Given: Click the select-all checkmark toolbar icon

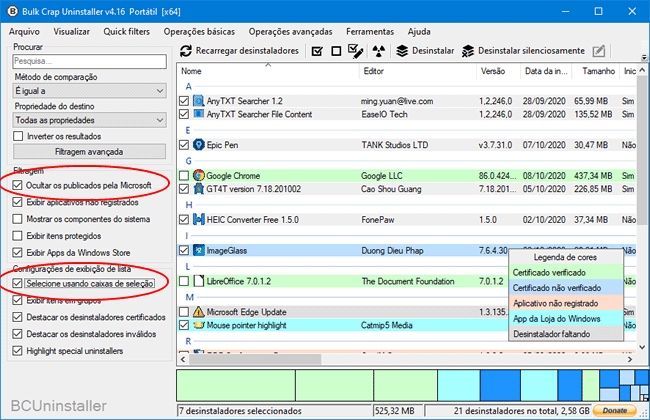Looking at the screenshot, I should 318,51.
